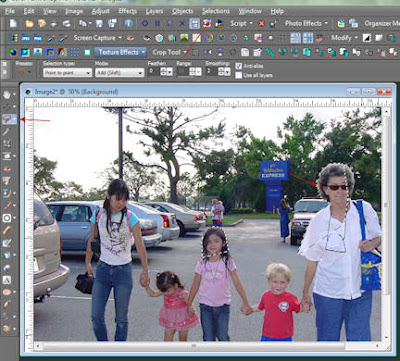Open the View menu
Viewport: 400px width, 361px height.
point(50,11)
